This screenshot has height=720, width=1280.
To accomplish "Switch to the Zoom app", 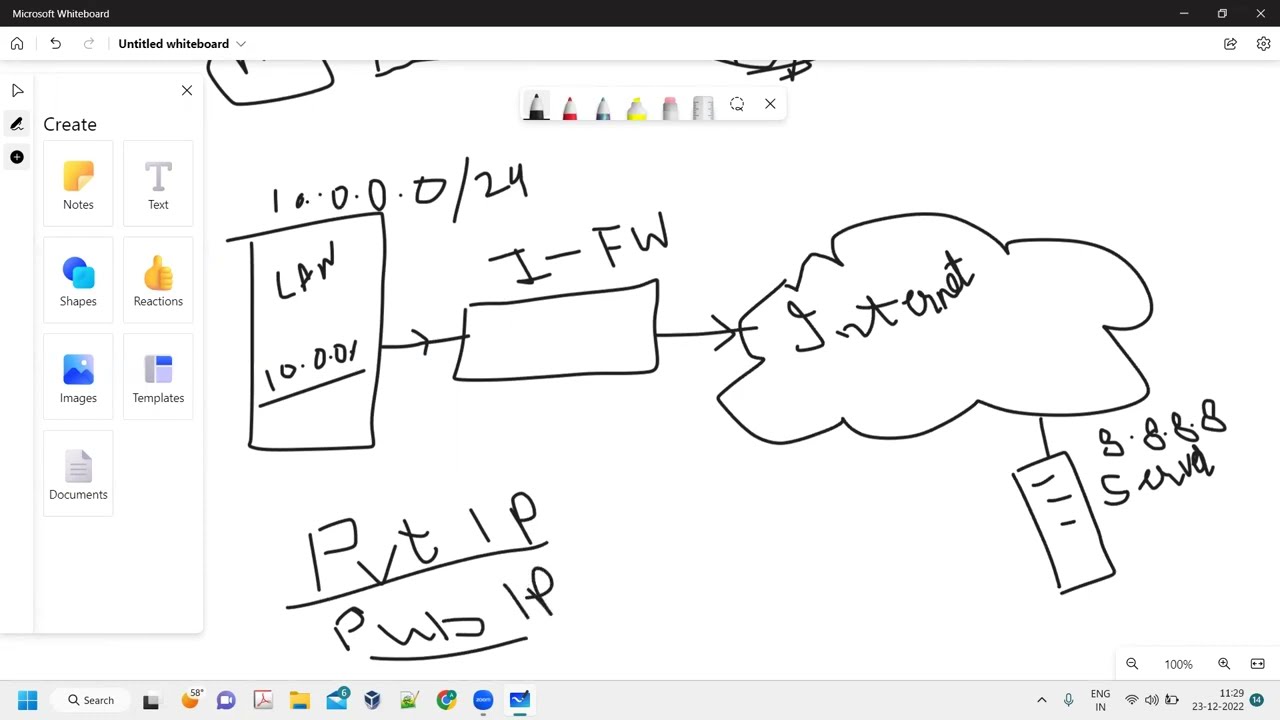I will click(x=483, y=700).
